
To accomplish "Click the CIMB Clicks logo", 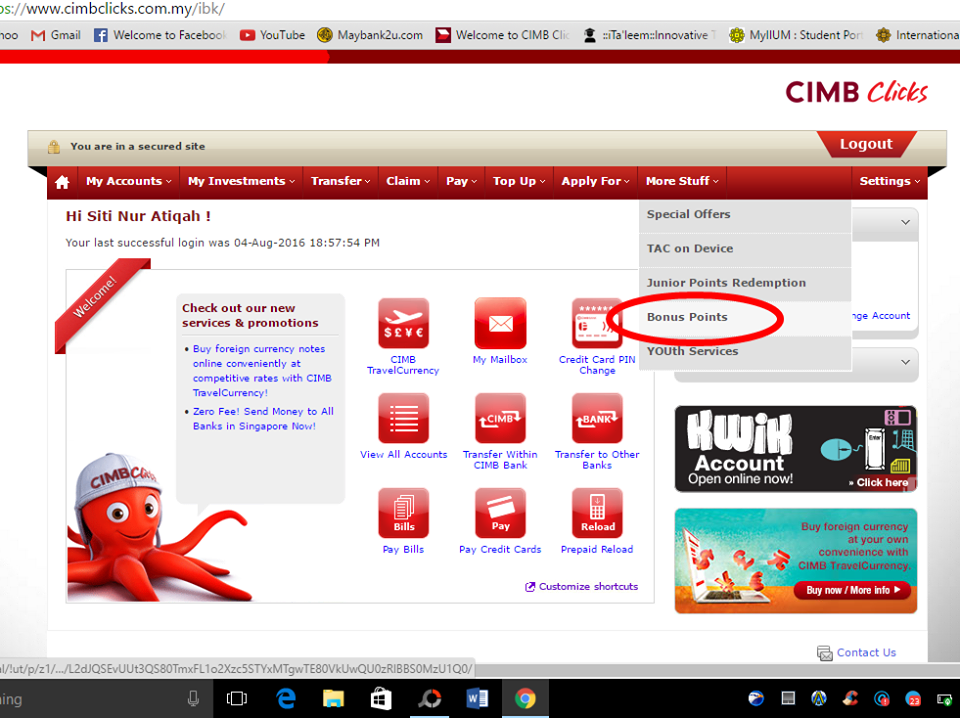I will [856, 92].
